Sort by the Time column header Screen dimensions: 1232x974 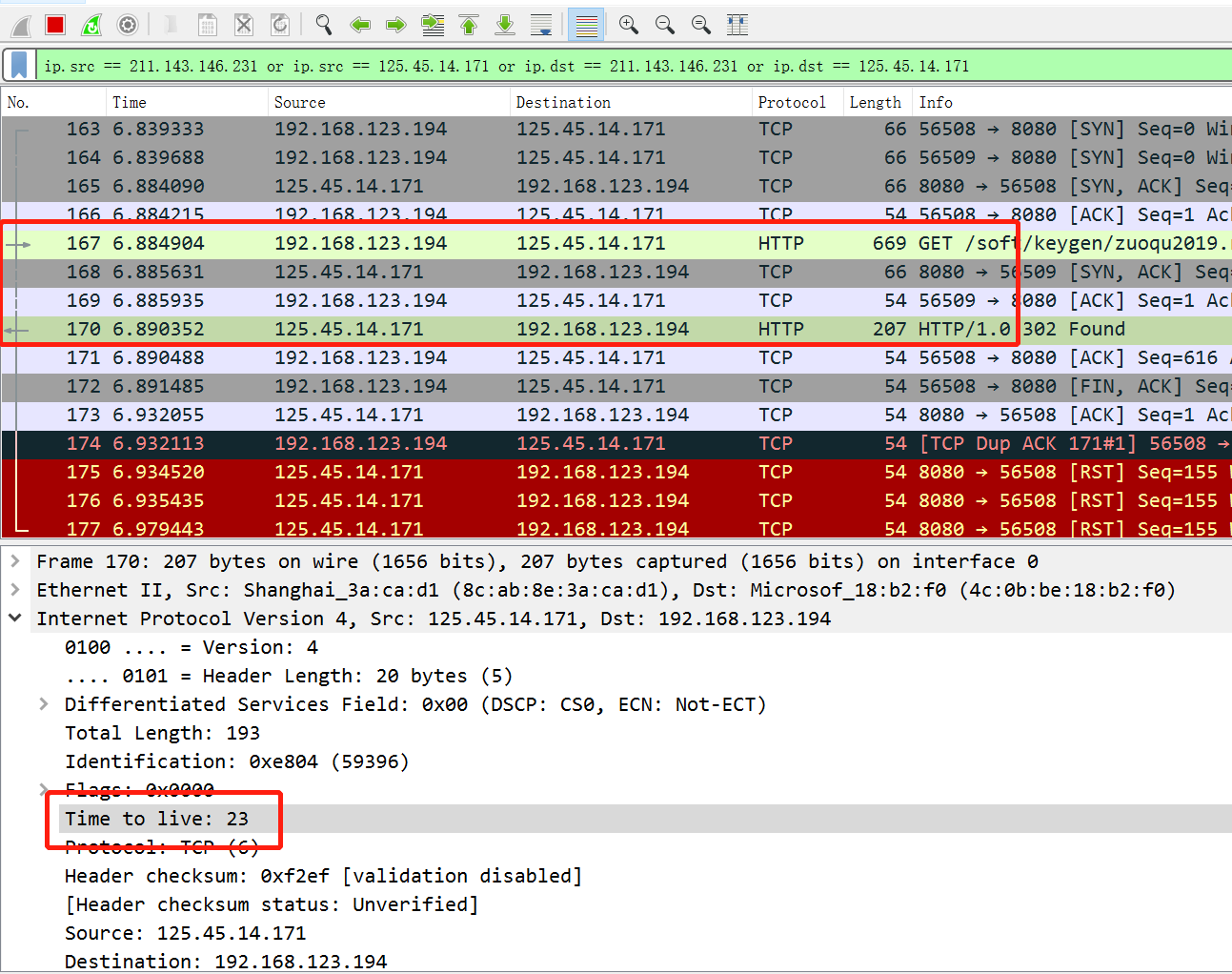click(x=187, y=102)
